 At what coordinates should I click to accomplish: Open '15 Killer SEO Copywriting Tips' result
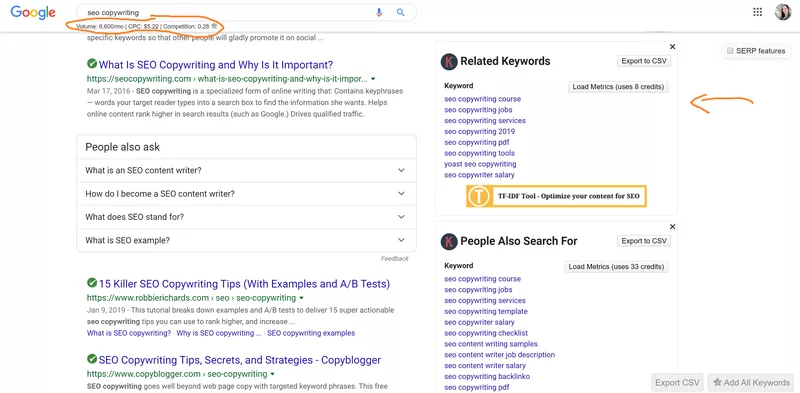tap(244, 284)
